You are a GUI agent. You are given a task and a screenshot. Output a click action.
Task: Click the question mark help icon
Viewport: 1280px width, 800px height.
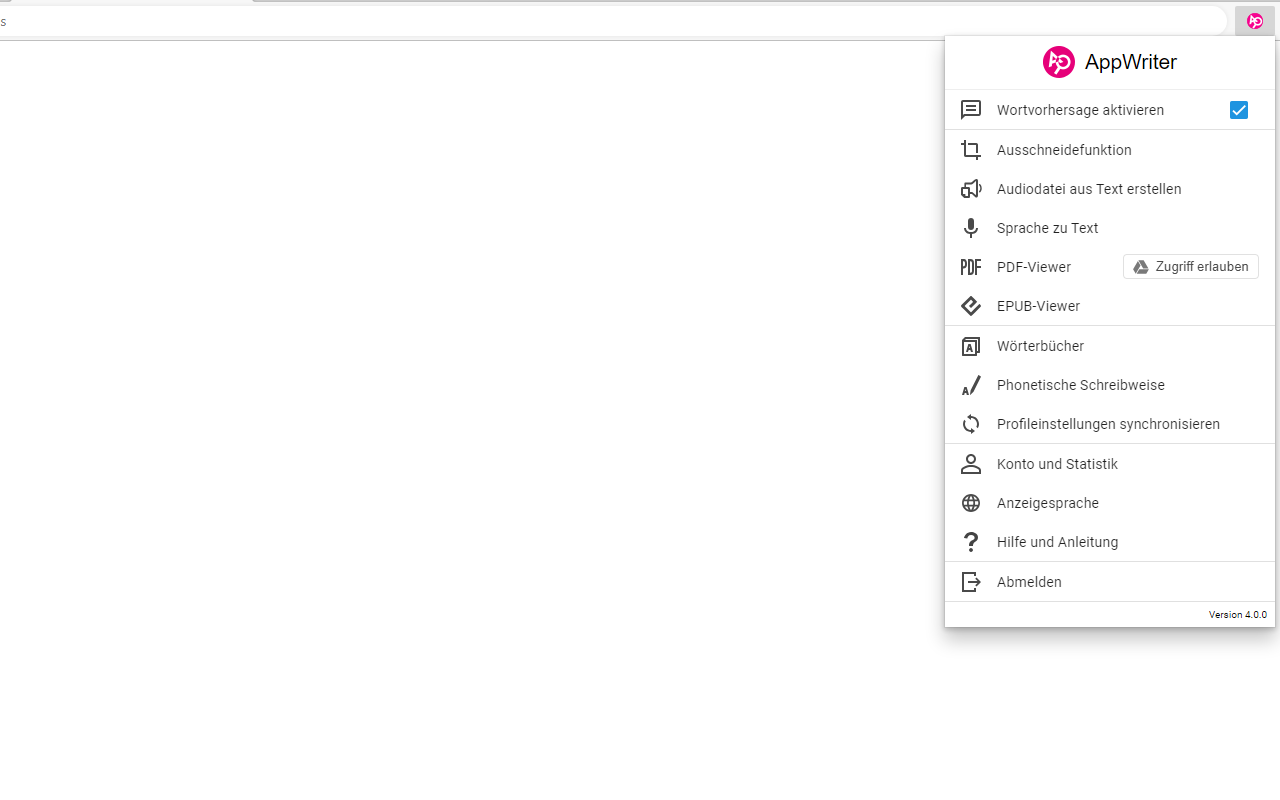click(971, 542)
